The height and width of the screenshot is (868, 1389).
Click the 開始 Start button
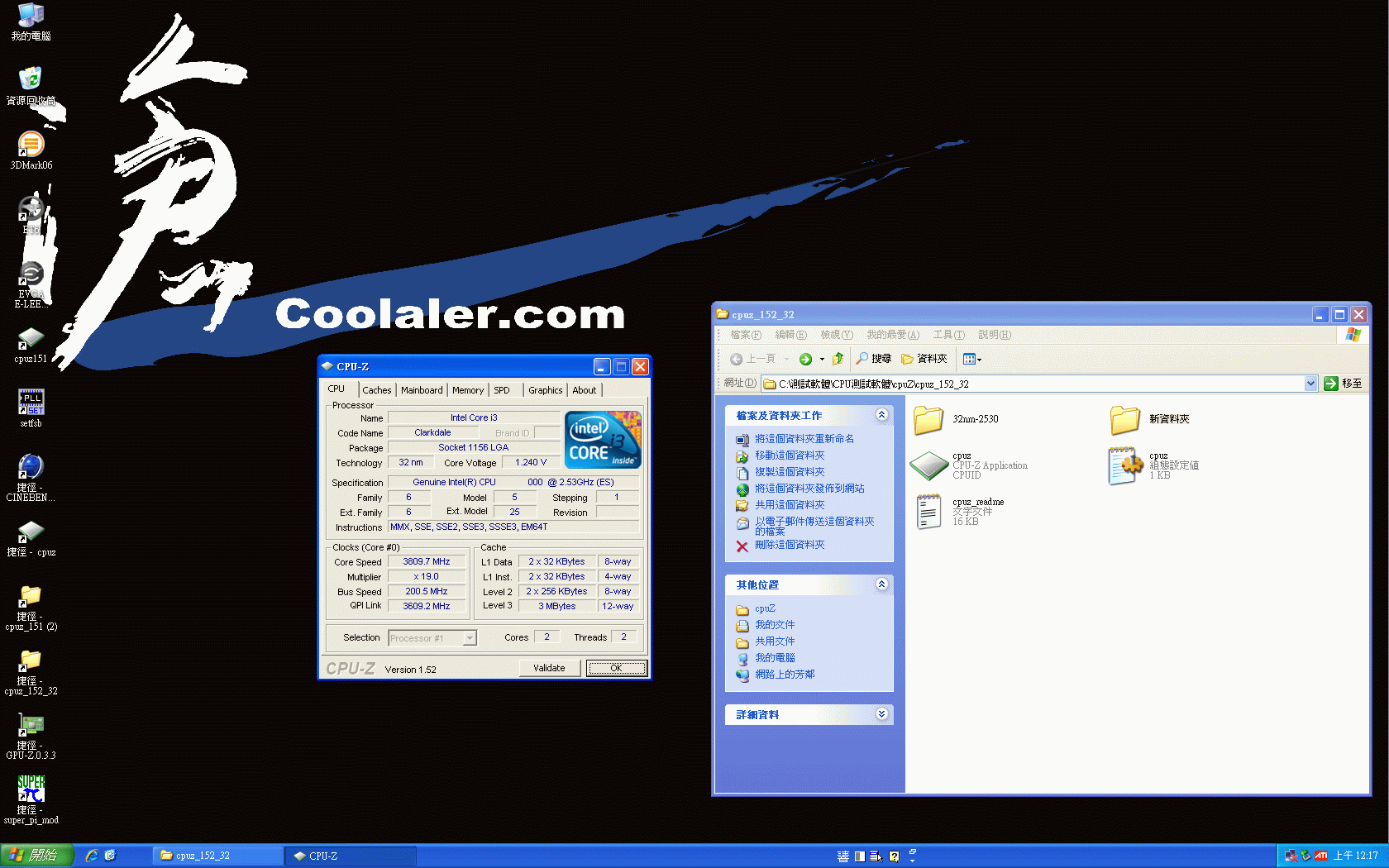coord(37,856)
